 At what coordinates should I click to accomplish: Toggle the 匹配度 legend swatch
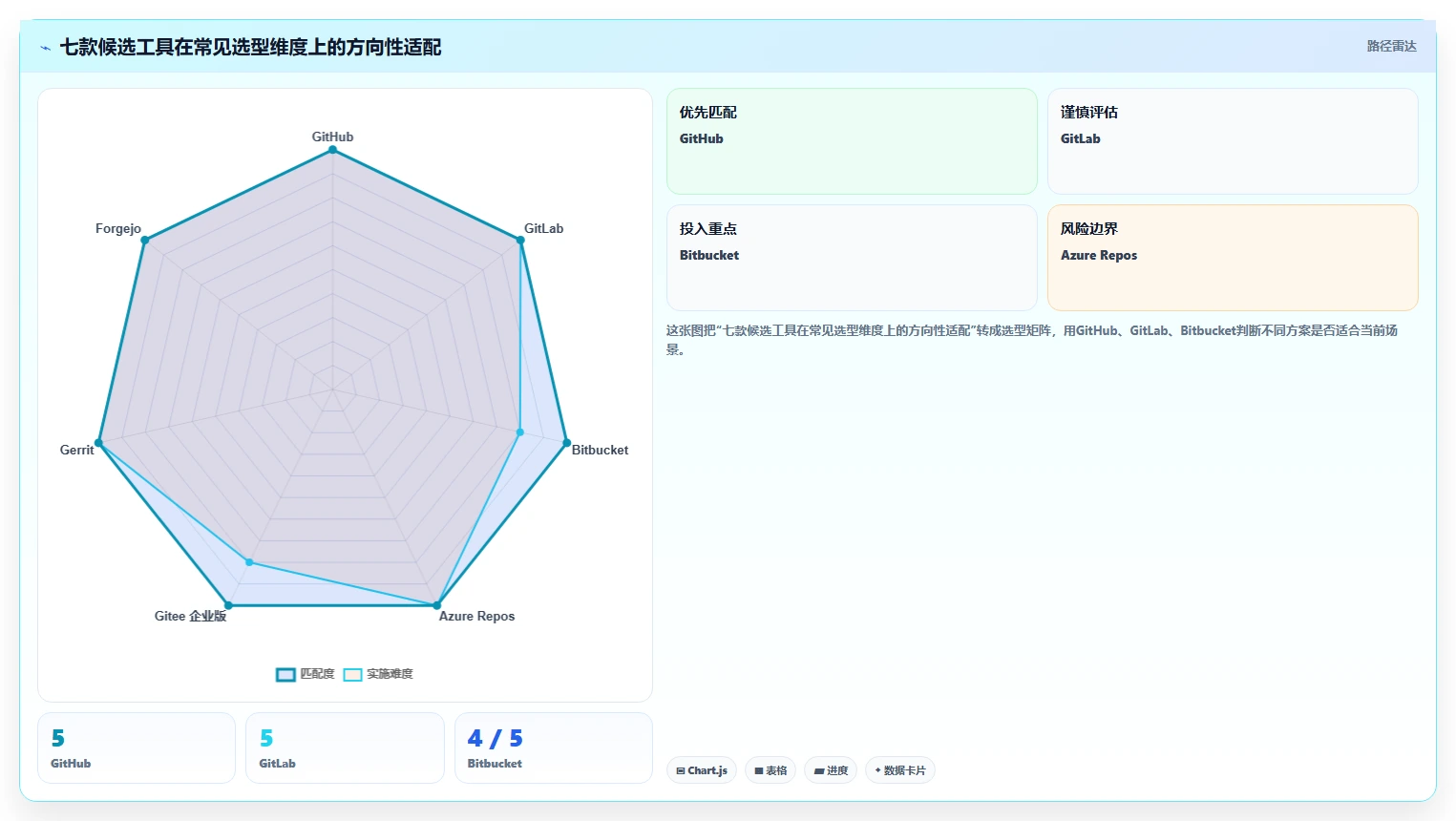pyautogui.click(x=285, y=674)
